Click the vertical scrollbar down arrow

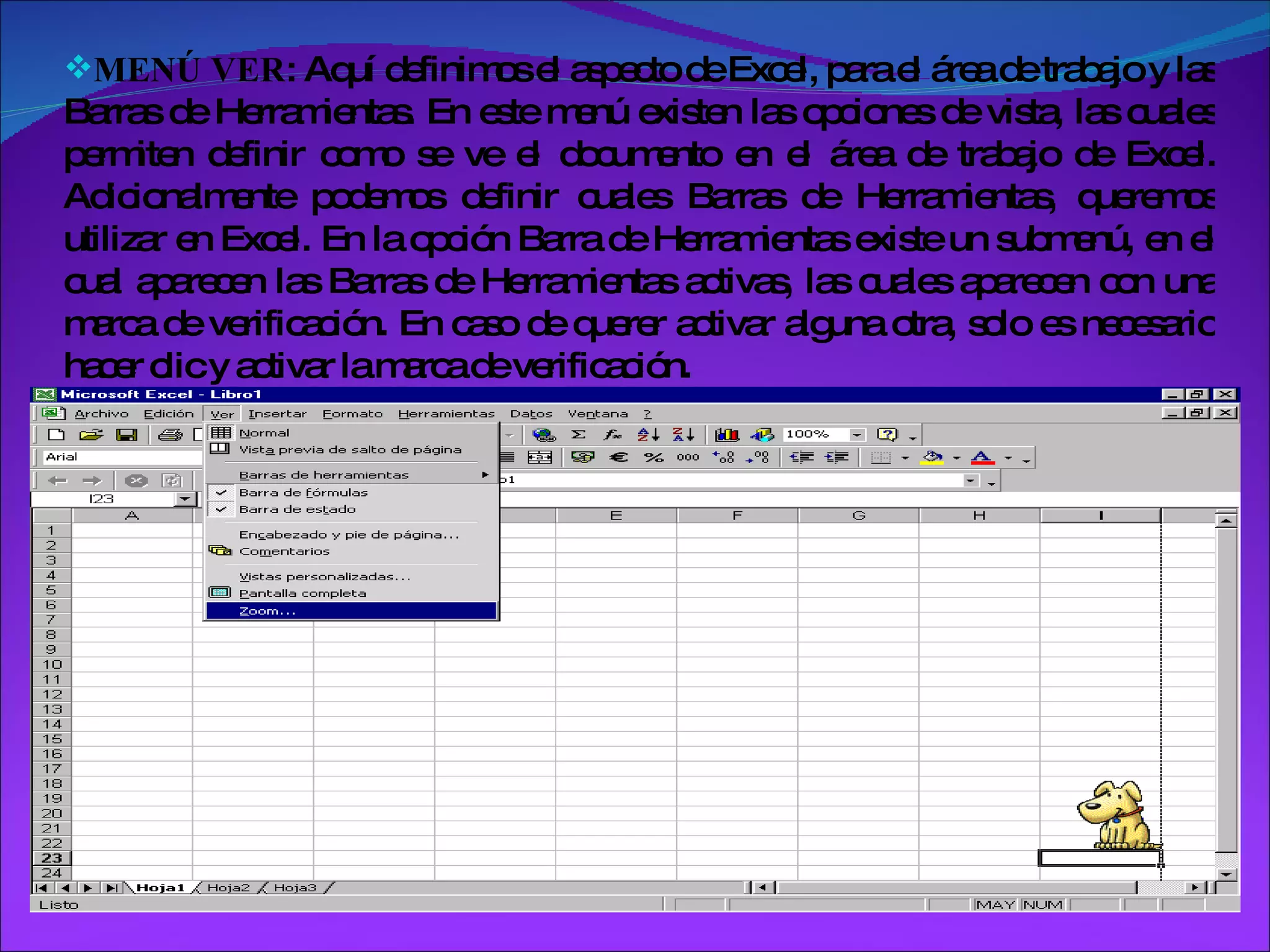click(1226, 874)
